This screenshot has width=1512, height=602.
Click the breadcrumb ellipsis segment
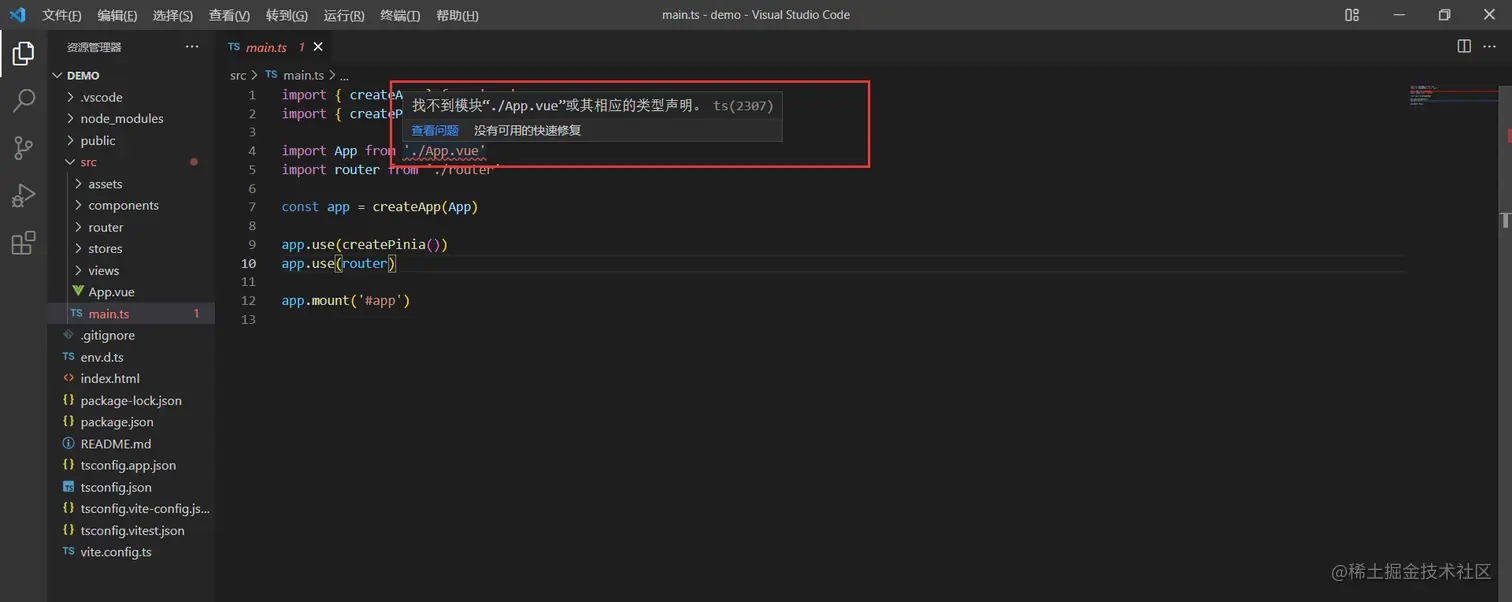pos(344,75)
